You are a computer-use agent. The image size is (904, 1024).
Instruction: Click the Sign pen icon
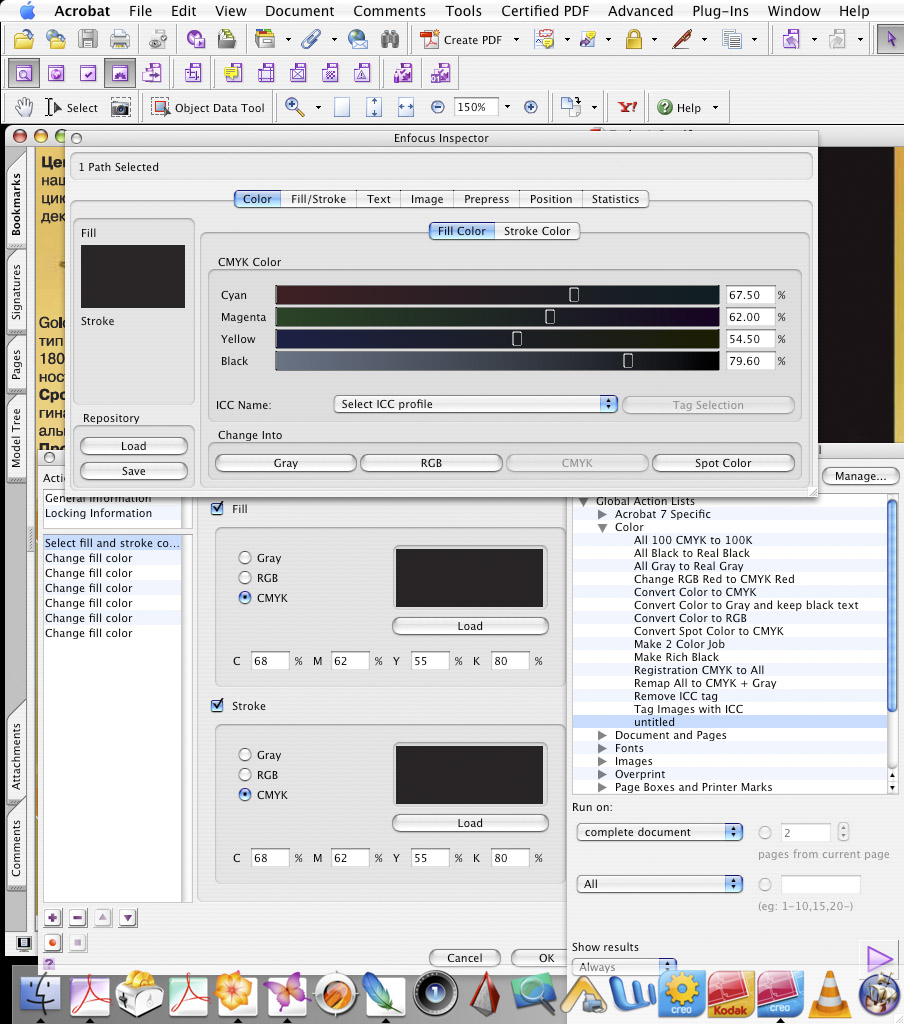pyautogui.click(x=682, y=40)
